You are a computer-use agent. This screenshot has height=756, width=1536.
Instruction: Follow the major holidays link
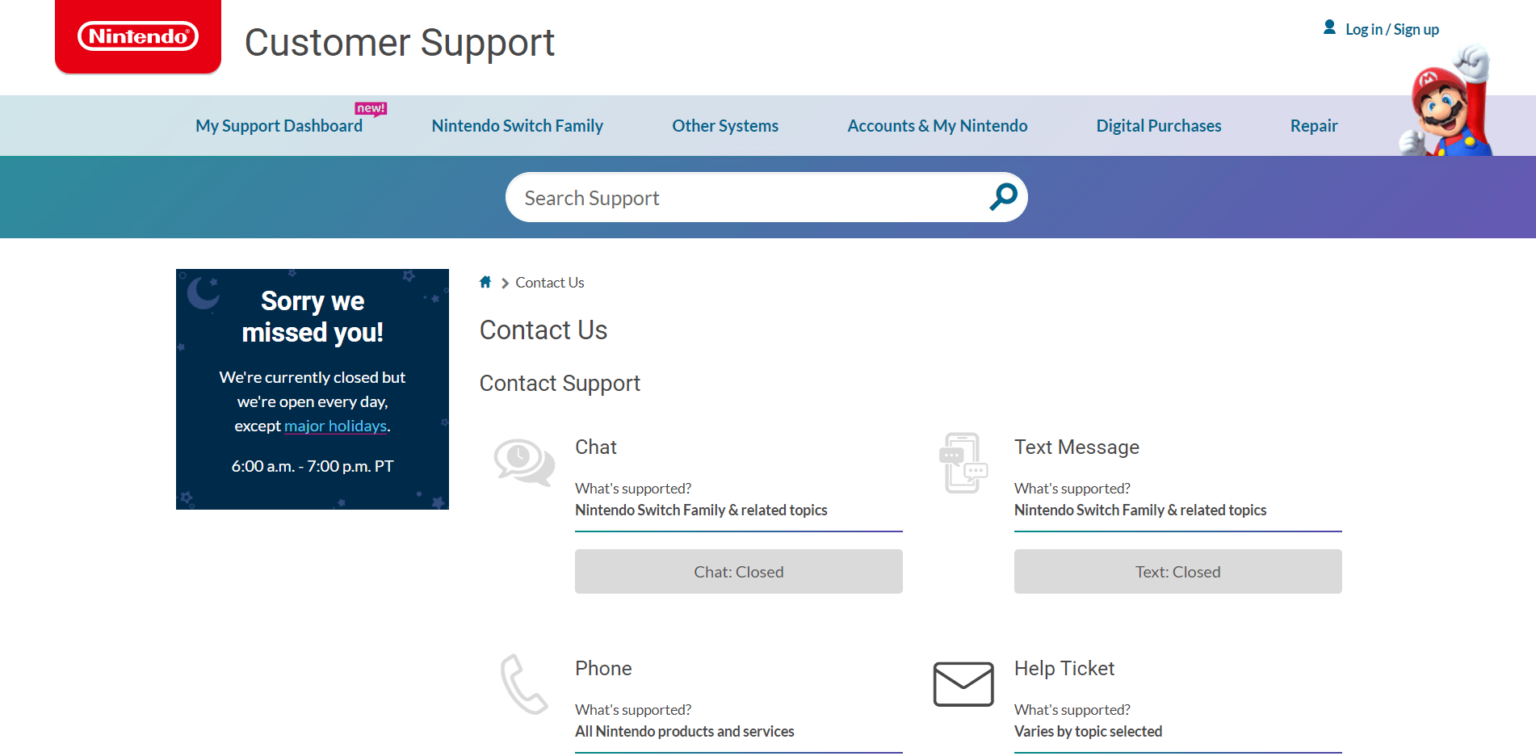click(x=335, y=426)
